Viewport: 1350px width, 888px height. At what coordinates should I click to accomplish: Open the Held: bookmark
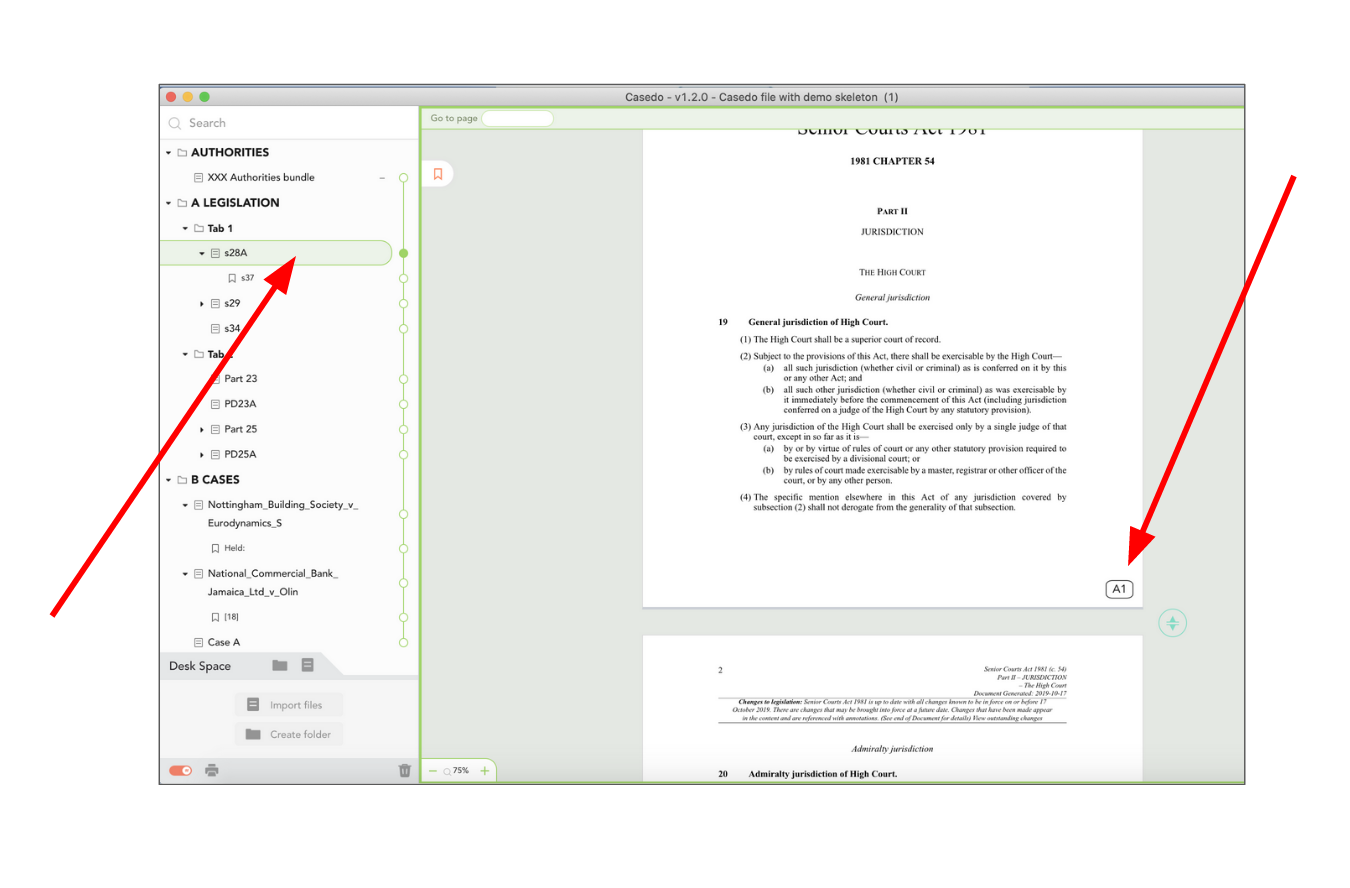[235, 548]
